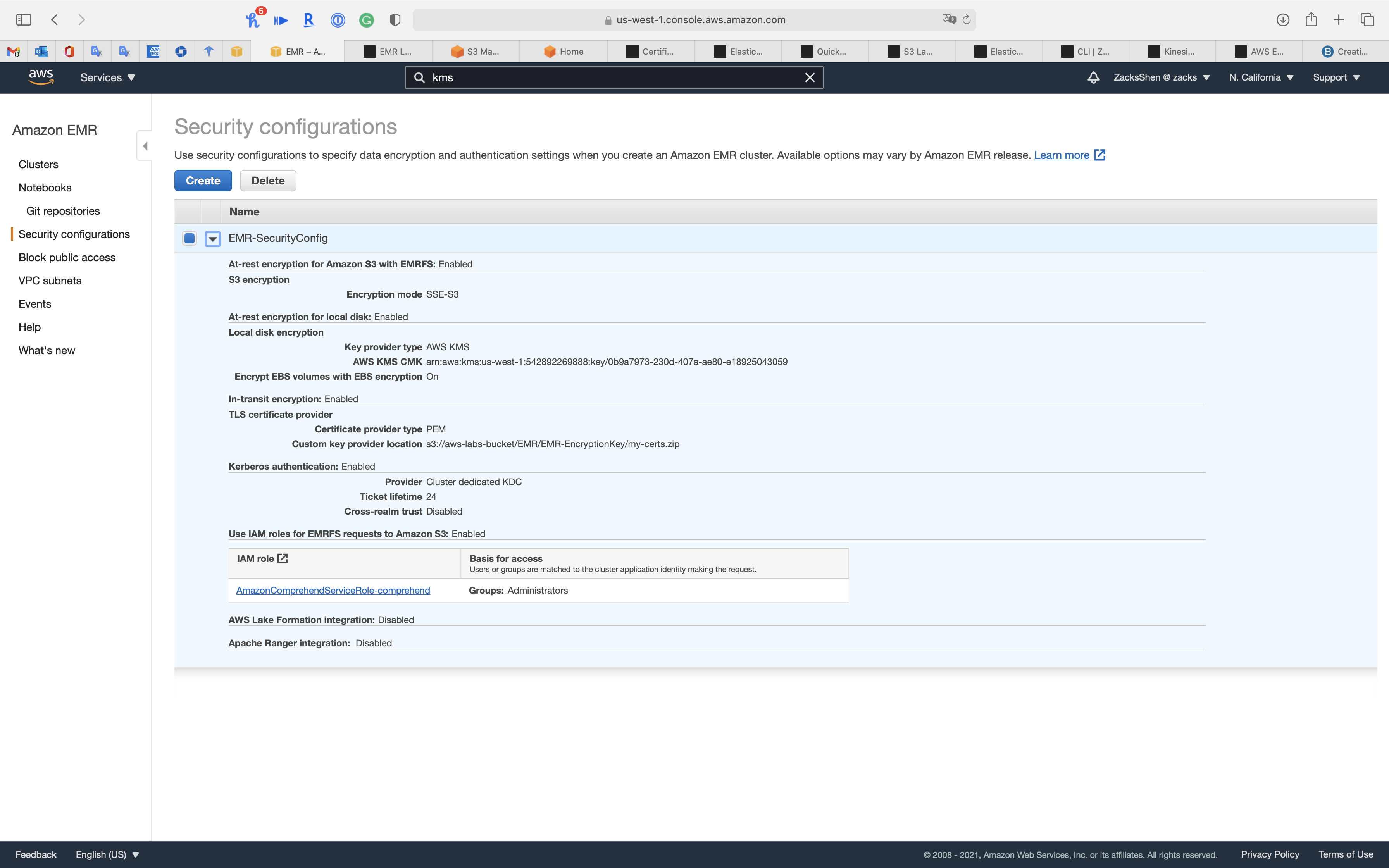Collapse the Amazon EMR side navigation arrow

[145, 146]
